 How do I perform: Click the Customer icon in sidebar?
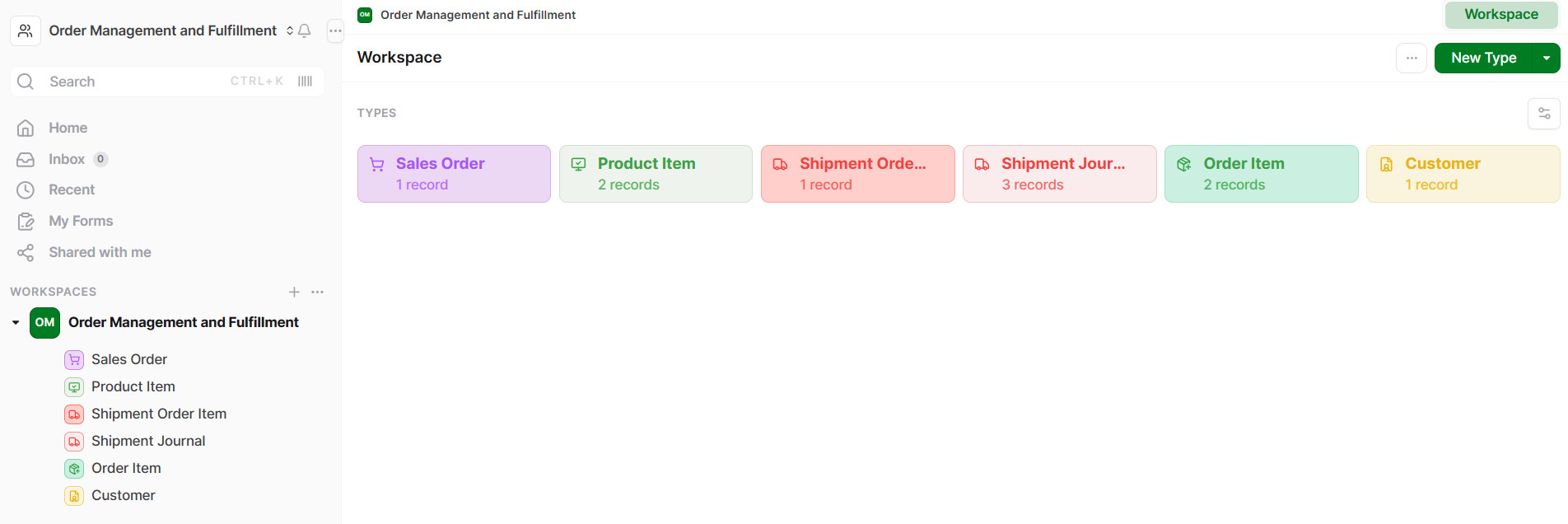[x=74, y=495]
